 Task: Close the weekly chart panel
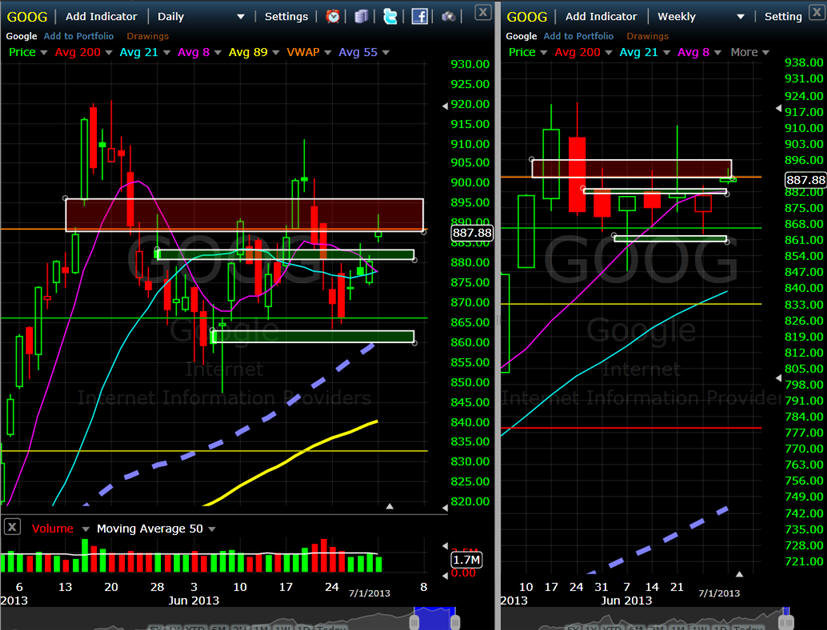click(819, 12)
